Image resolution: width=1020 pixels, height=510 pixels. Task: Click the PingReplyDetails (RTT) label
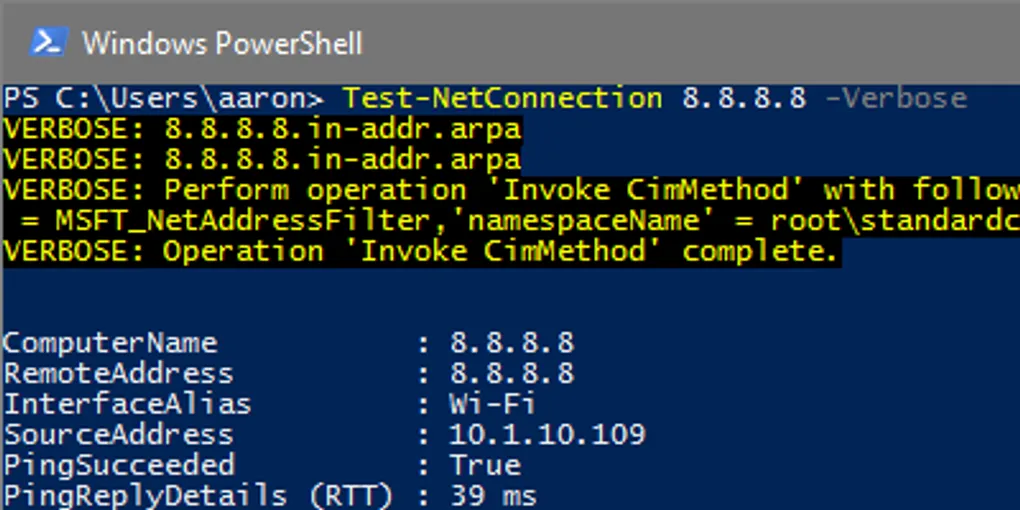click(198, 496)
